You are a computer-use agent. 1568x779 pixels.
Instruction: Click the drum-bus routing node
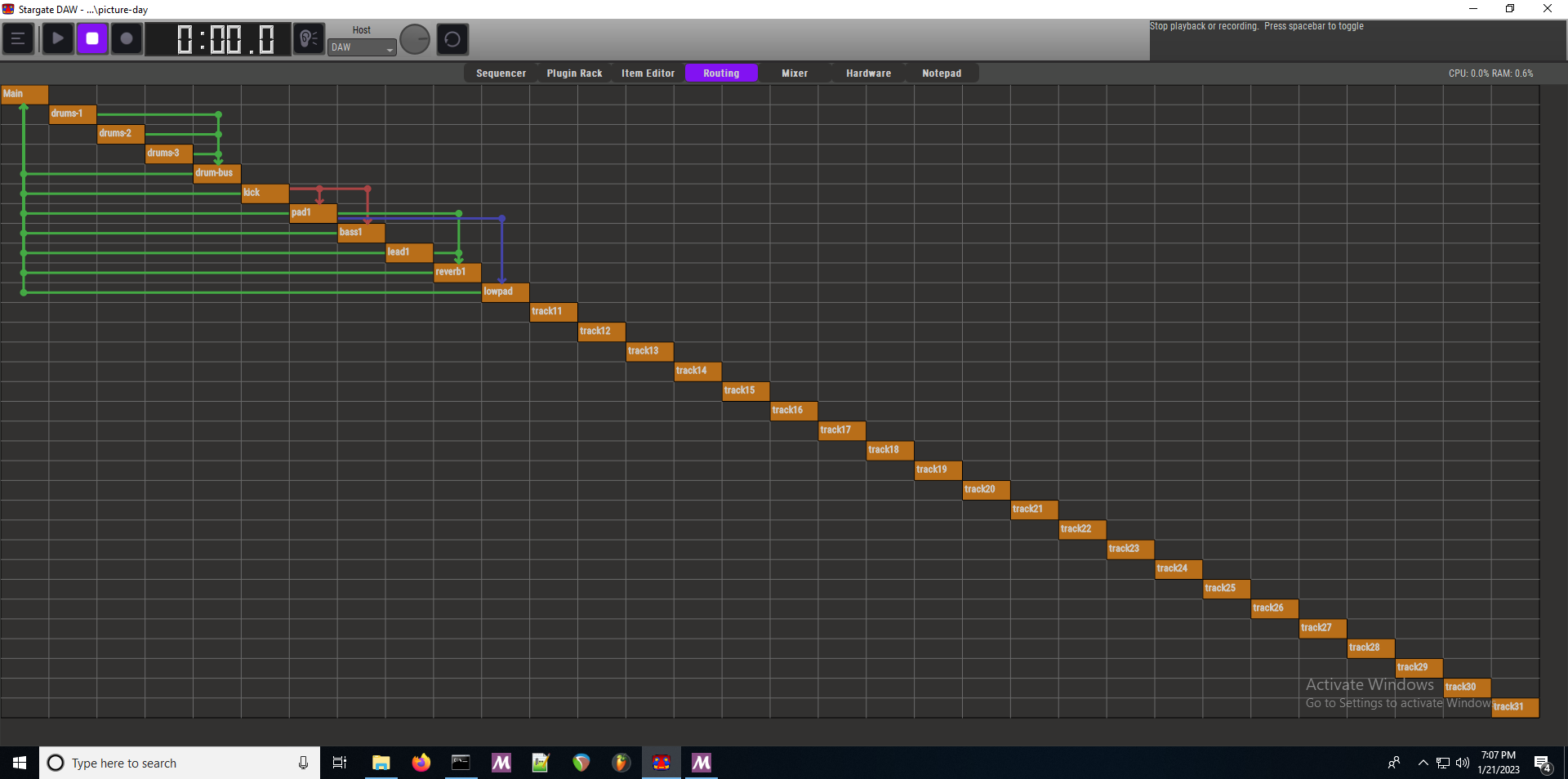pyautogui.click(x=216, y=173)
